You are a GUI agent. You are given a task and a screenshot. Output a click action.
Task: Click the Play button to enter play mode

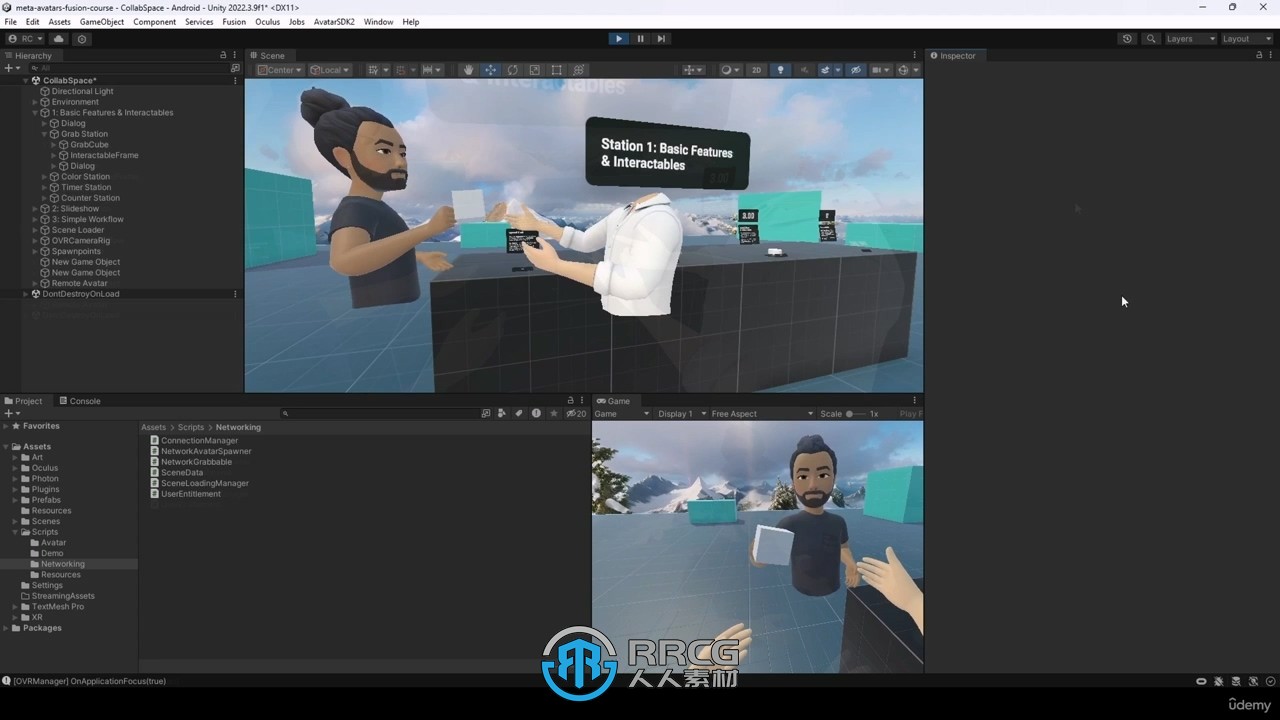click(x=619, y=38)
